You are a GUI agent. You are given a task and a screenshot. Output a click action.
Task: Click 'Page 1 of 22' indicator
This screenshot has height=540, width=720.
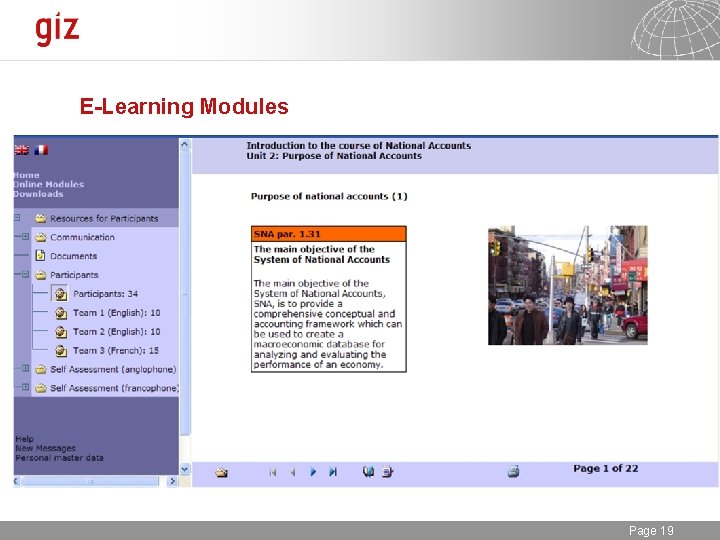[x=605, y=468]
